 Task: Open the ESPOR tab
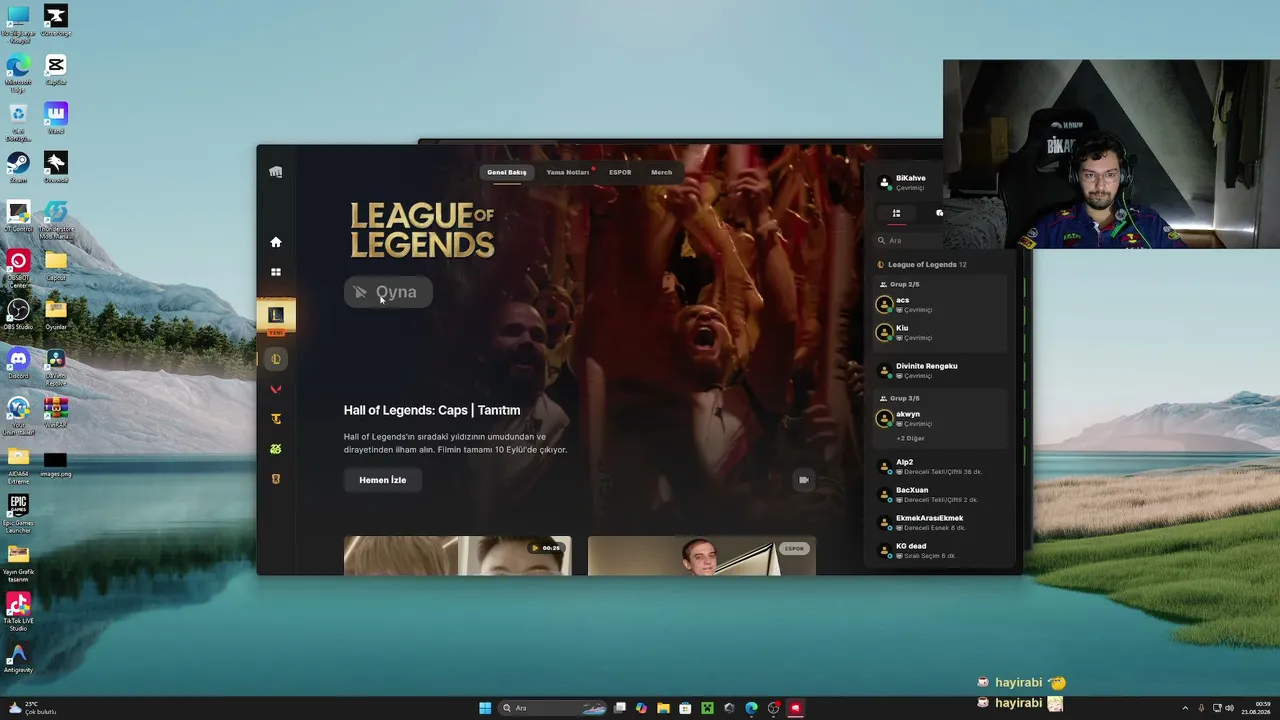[x=620, y=172]
